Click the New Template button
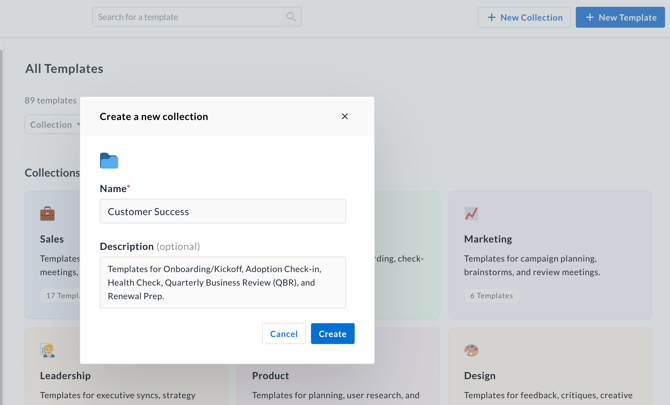 pyautogui.click(x=620, y=17)
